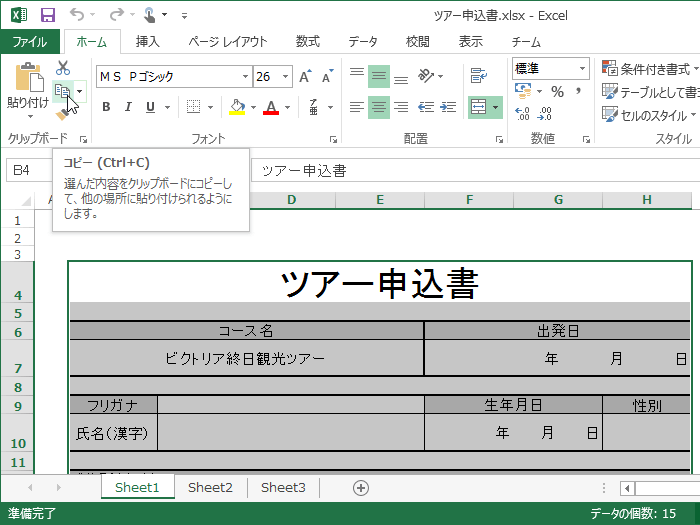
Task: Click the B4 name box
Action: pos(29,170)
